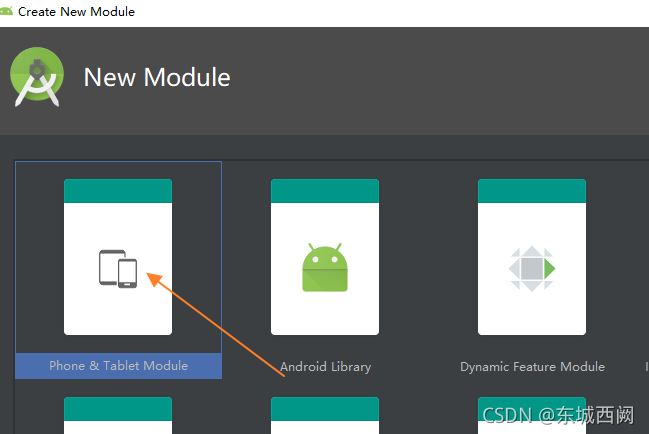Click the Phone & Tablet Module label

tap(118, 366)
